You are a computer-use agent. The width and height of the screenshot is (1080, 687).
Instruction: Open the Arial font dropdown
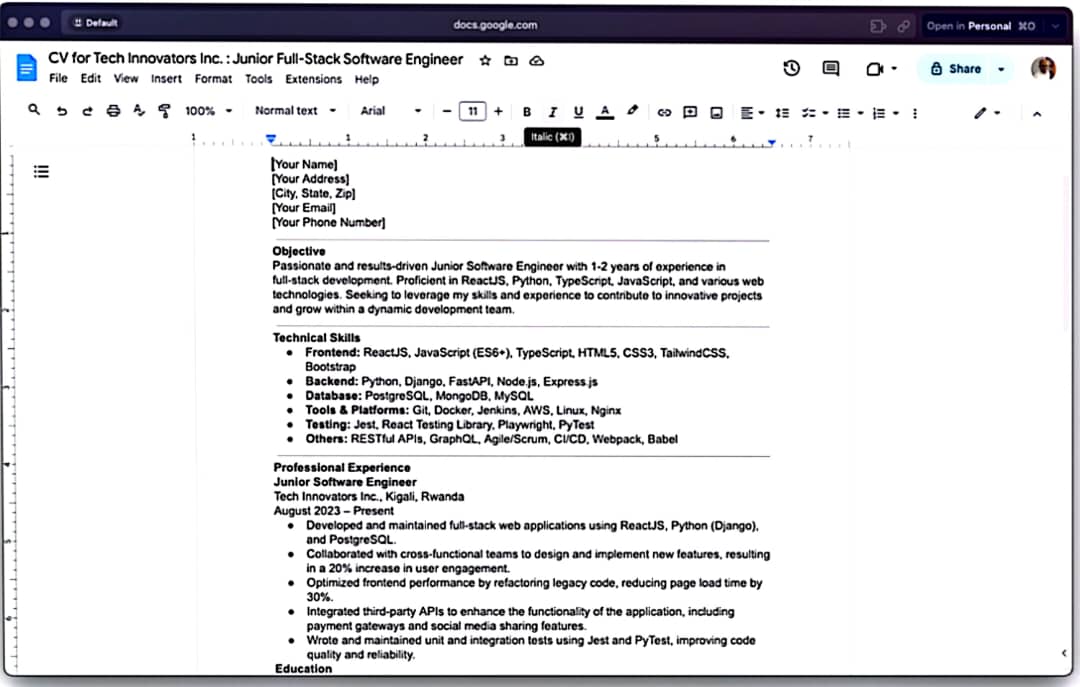click(391, 111)
